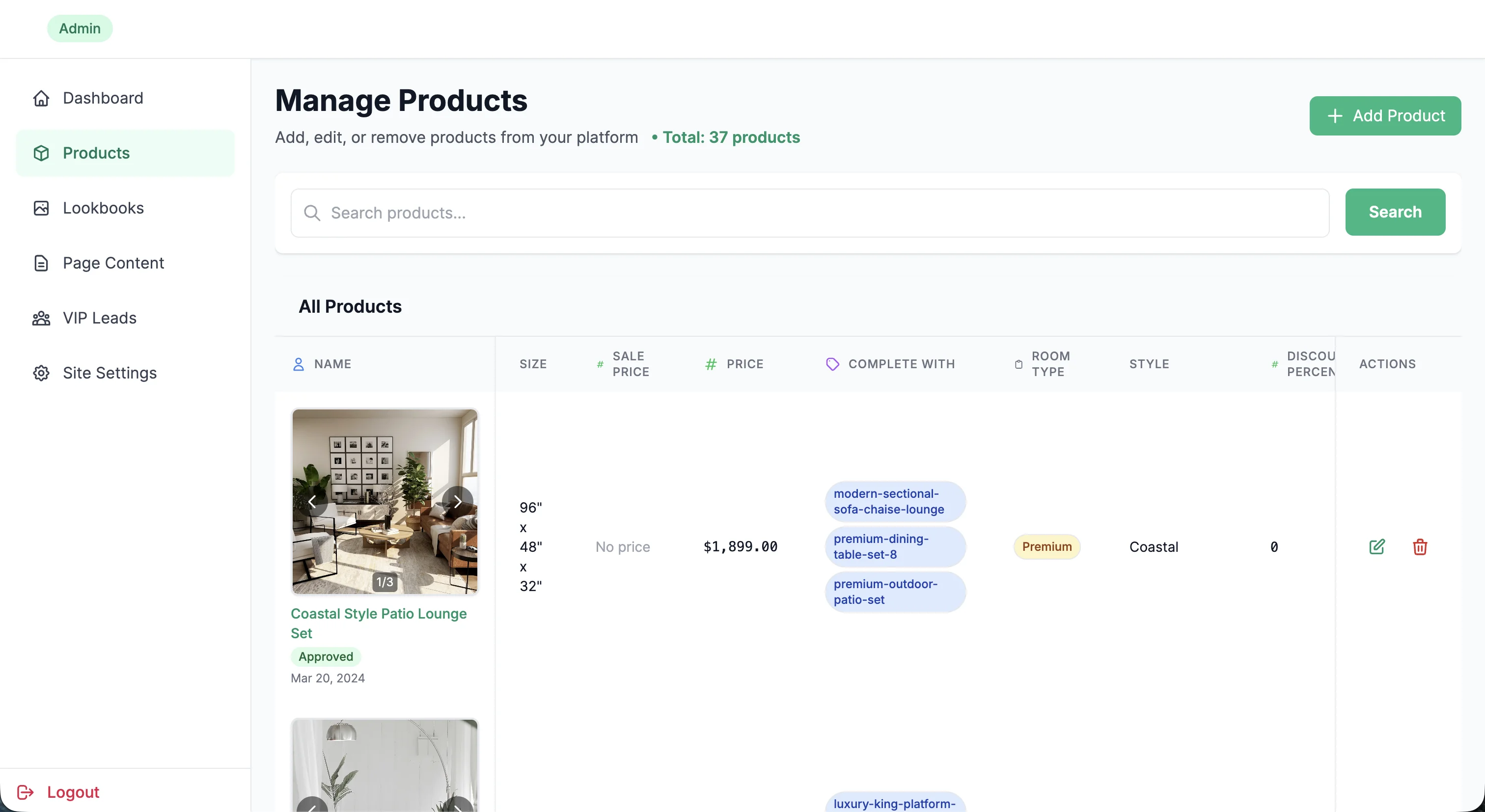Click the second product's thumbnail image
Image resolution: width=1485 pixels, height=812 pixels.
click(x=385, y=765)
